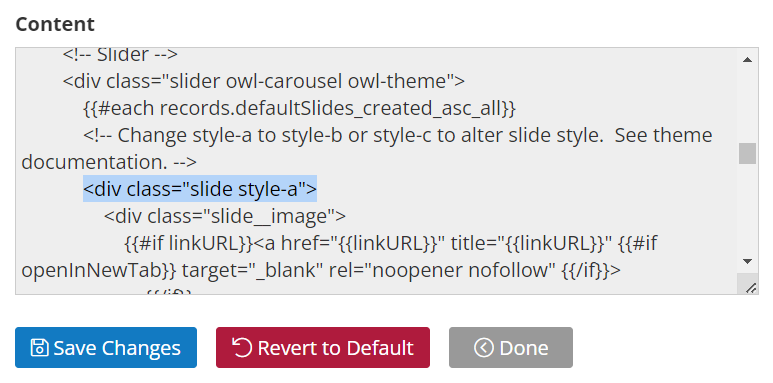
Task: Click the highlighted slide style-a line
Action: pos(200,189)
